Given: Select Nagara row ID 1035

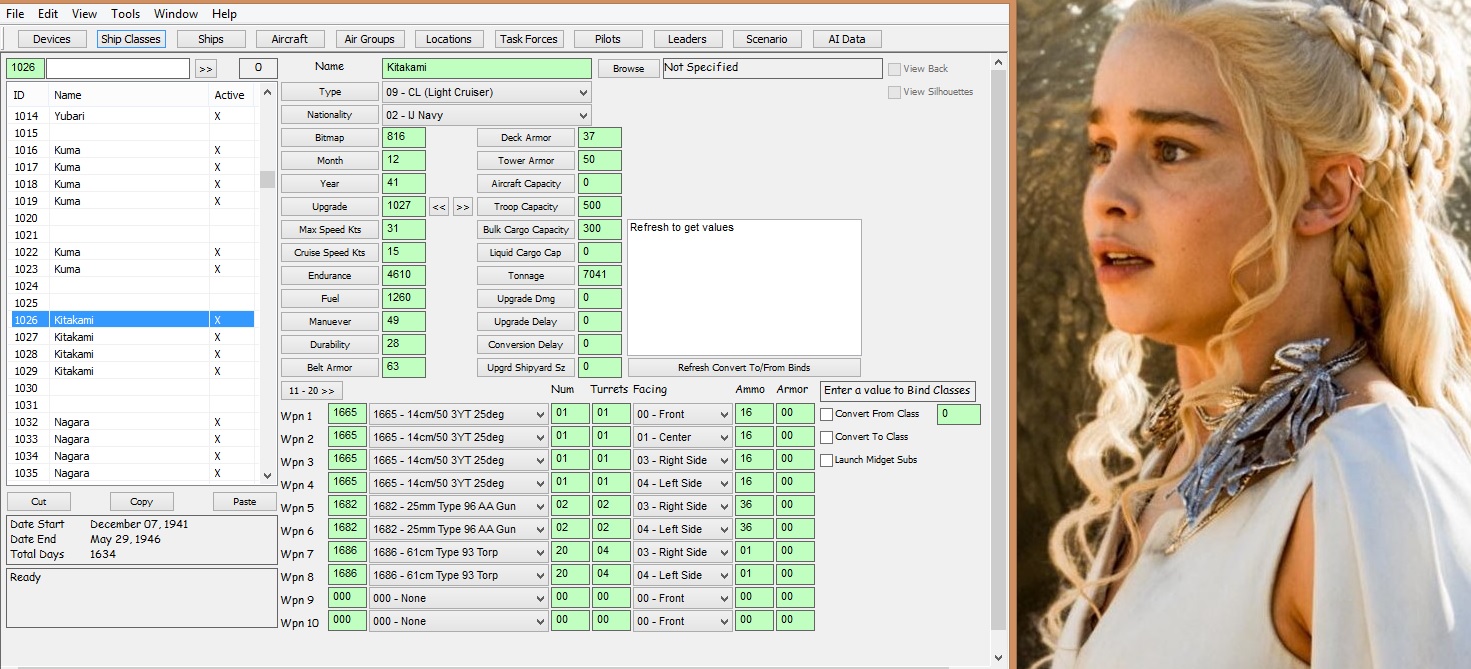Looking at the screenshot, I should (x=132, y=473).
